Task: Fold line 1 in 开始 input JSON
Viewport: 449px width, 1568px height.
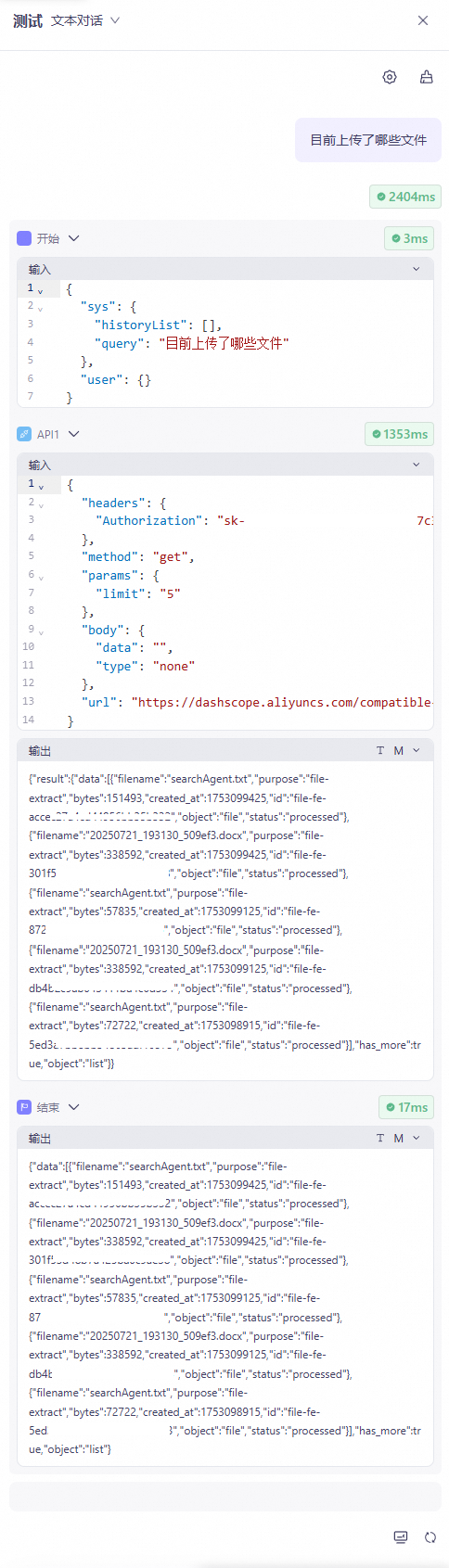Action: pyautogui.click(x=40, y=290)
